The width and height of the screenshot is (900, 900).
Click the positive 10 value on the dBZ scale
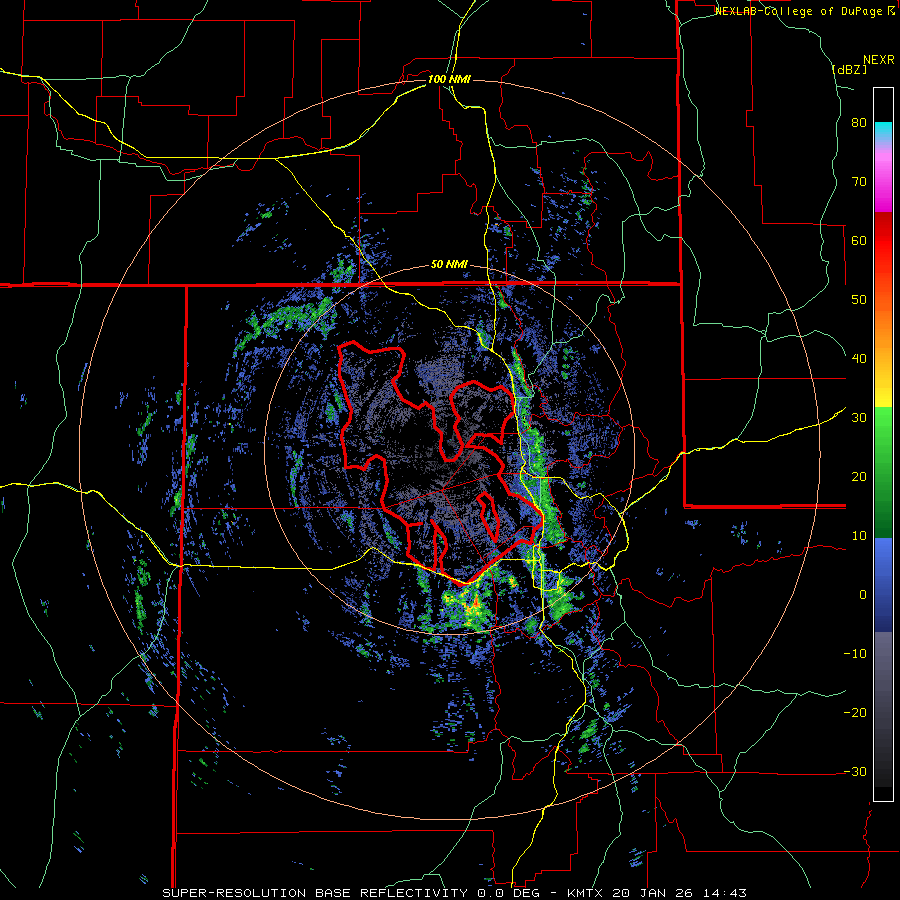tap(859, 536)
